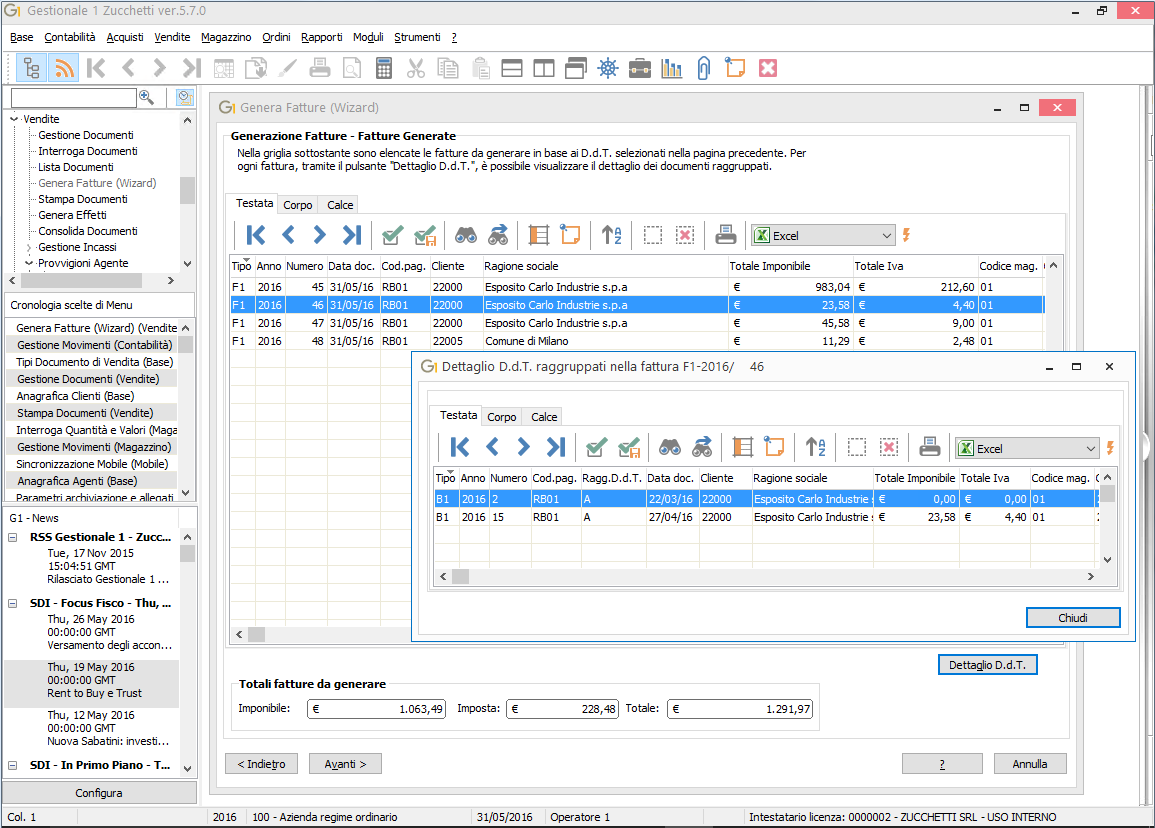This screenshot has height=828, width=1155.
Task: Click Imponibile total field 1.063,49
Action: 376,709
